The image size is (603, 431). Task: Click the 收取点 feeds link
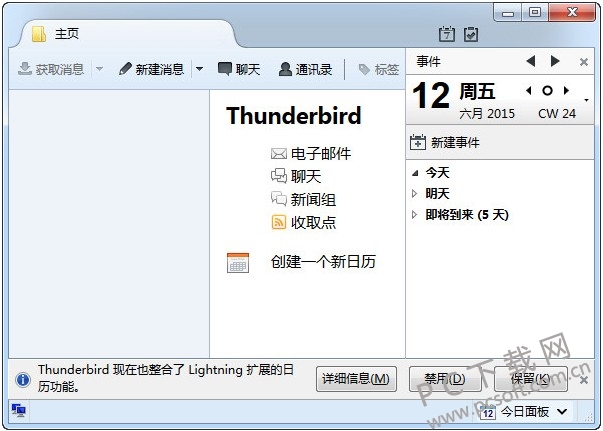(x=303, y=222)
